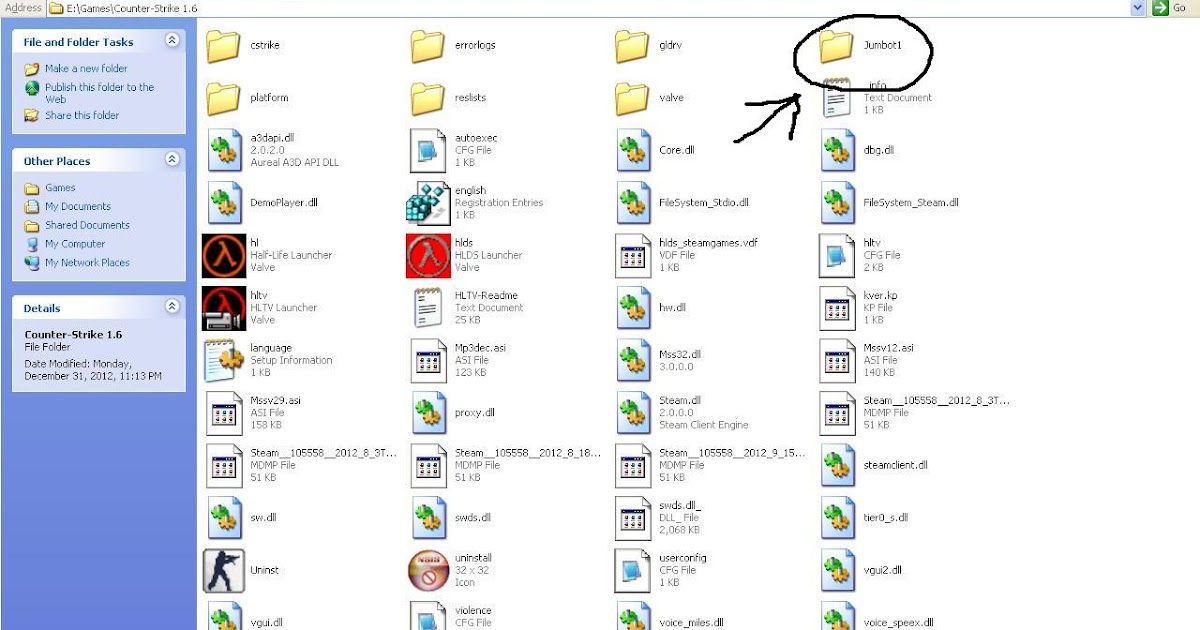Select the tier0_s.dll file name
Screen dimensions: 1200x630
(885, 518)
